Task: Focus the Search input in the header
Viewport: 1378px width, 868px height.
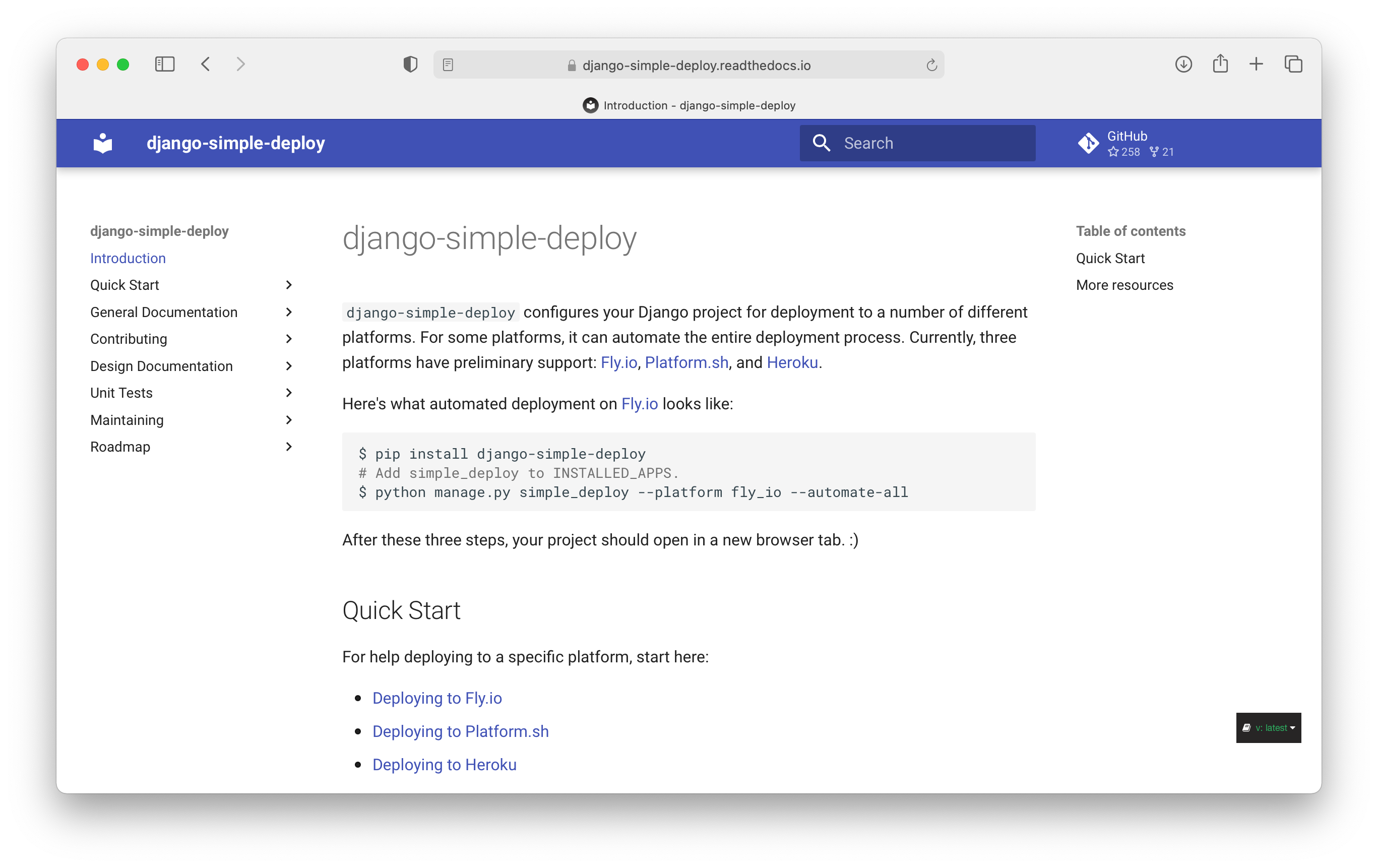Action: coord(917,143)
